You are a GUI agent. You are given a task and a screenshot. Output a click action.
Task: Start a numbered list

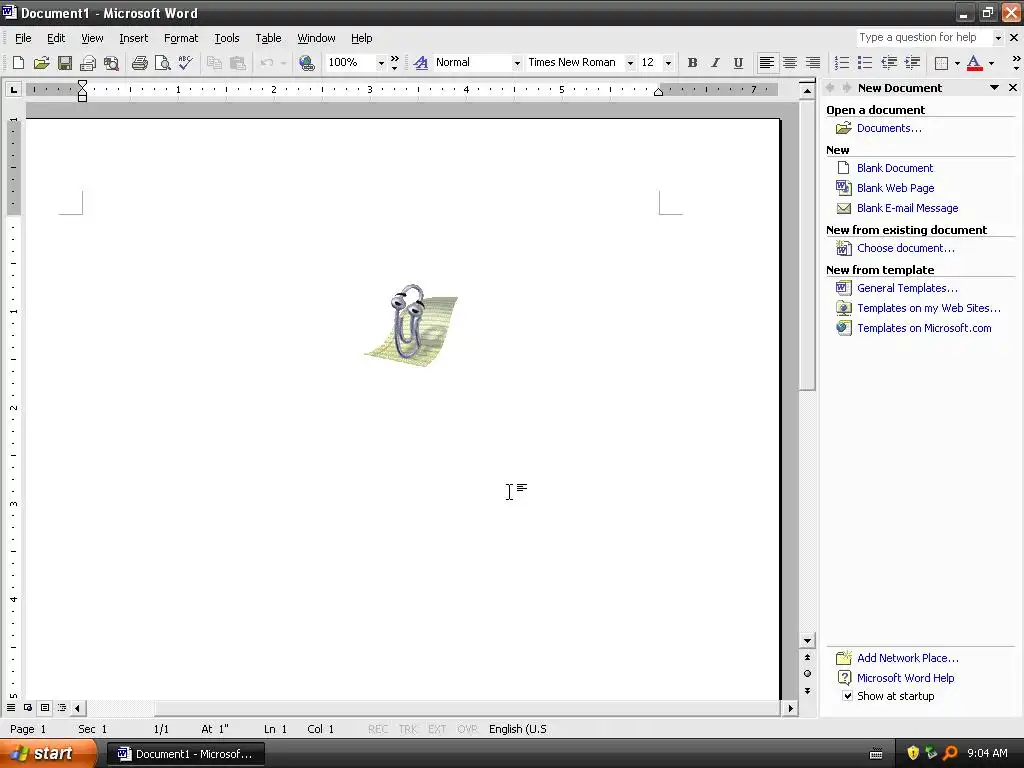pos(842,63)
